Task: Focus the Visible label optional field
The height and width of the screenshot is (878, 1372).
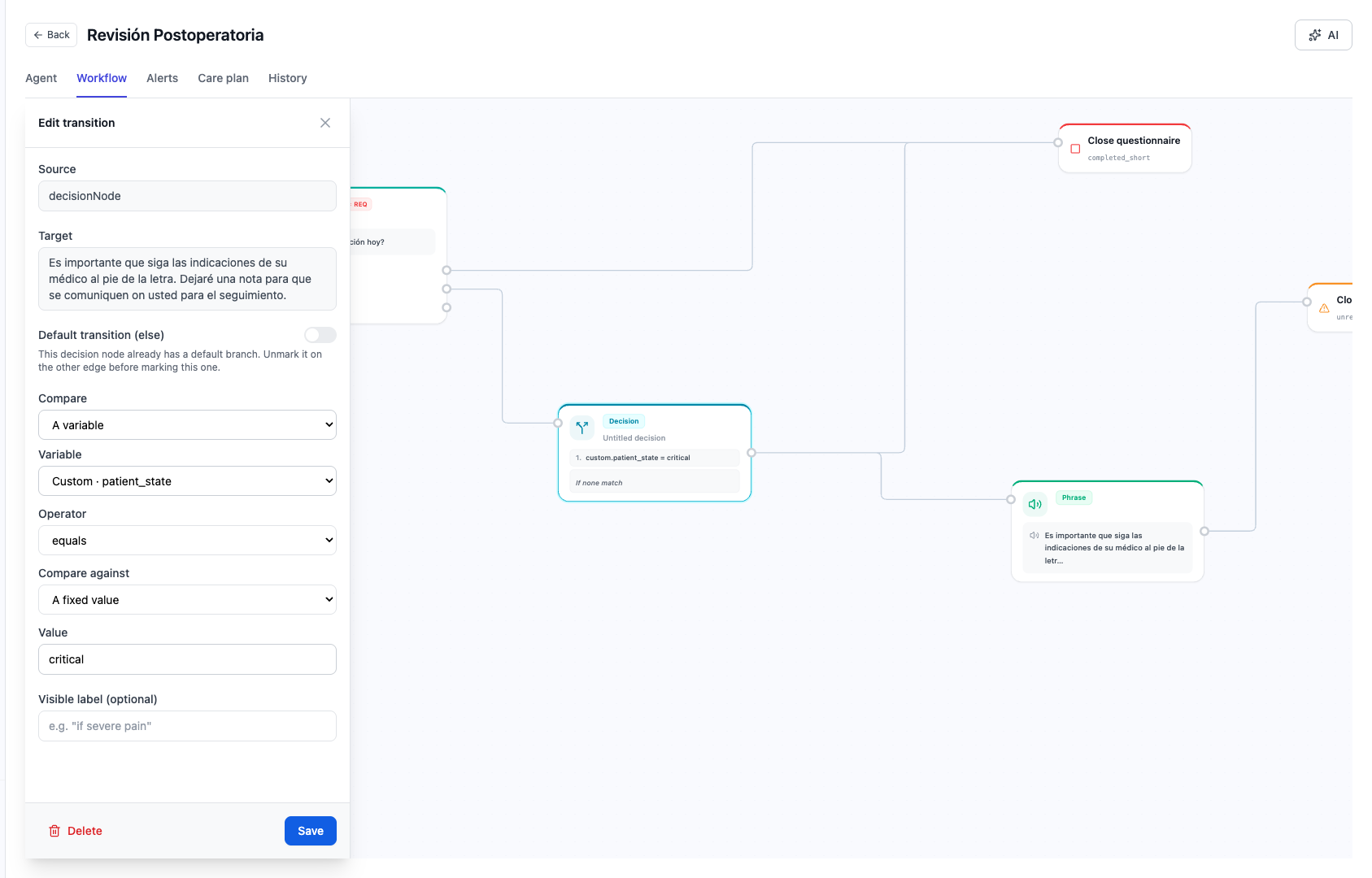Action: click(x=187, y=726)
